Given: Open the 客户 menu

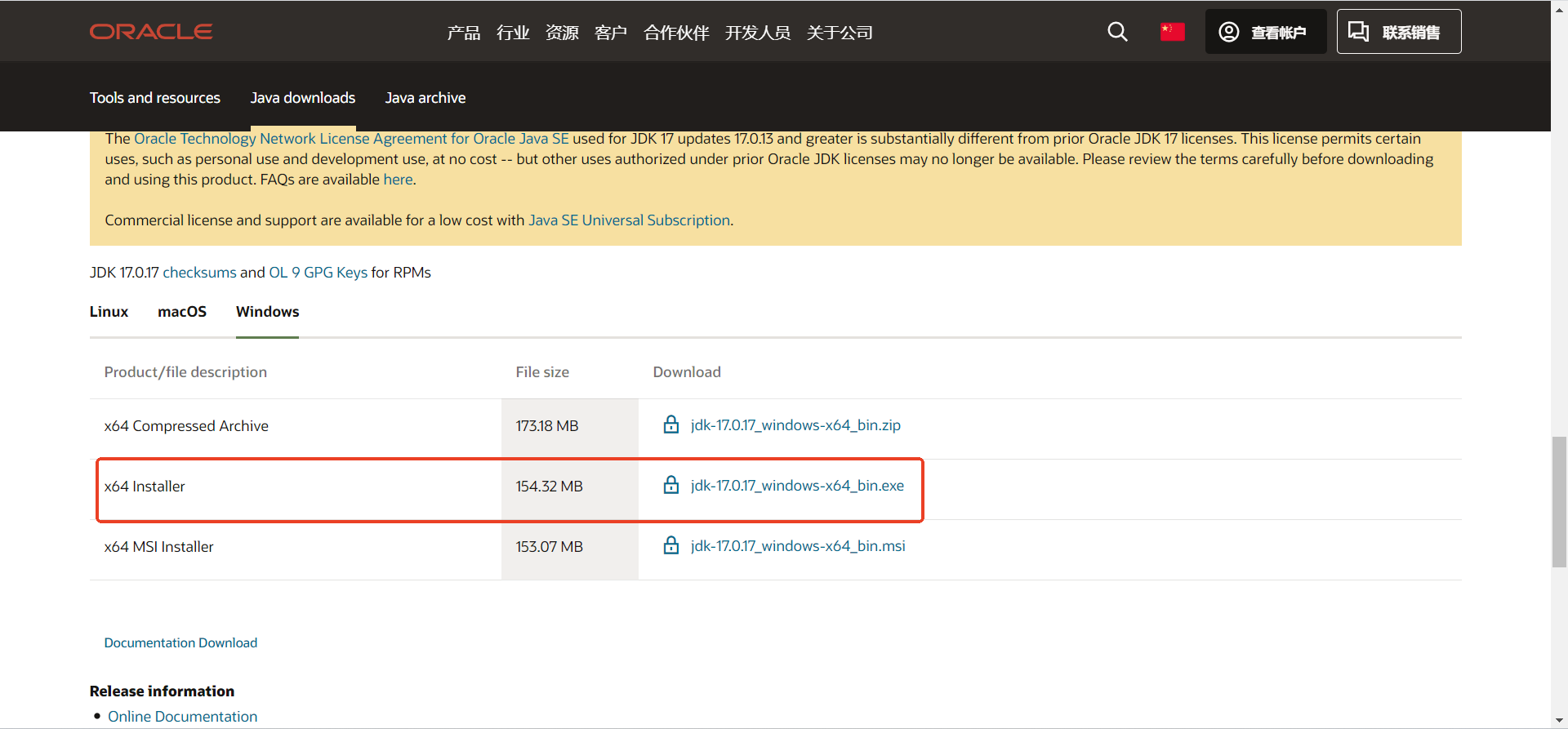Looking at the screenshot, I should point(611,33).
